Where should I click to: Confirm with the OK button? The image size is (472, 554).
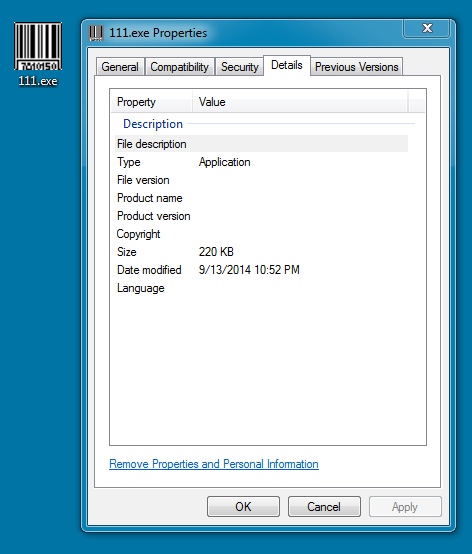point(243,507)
